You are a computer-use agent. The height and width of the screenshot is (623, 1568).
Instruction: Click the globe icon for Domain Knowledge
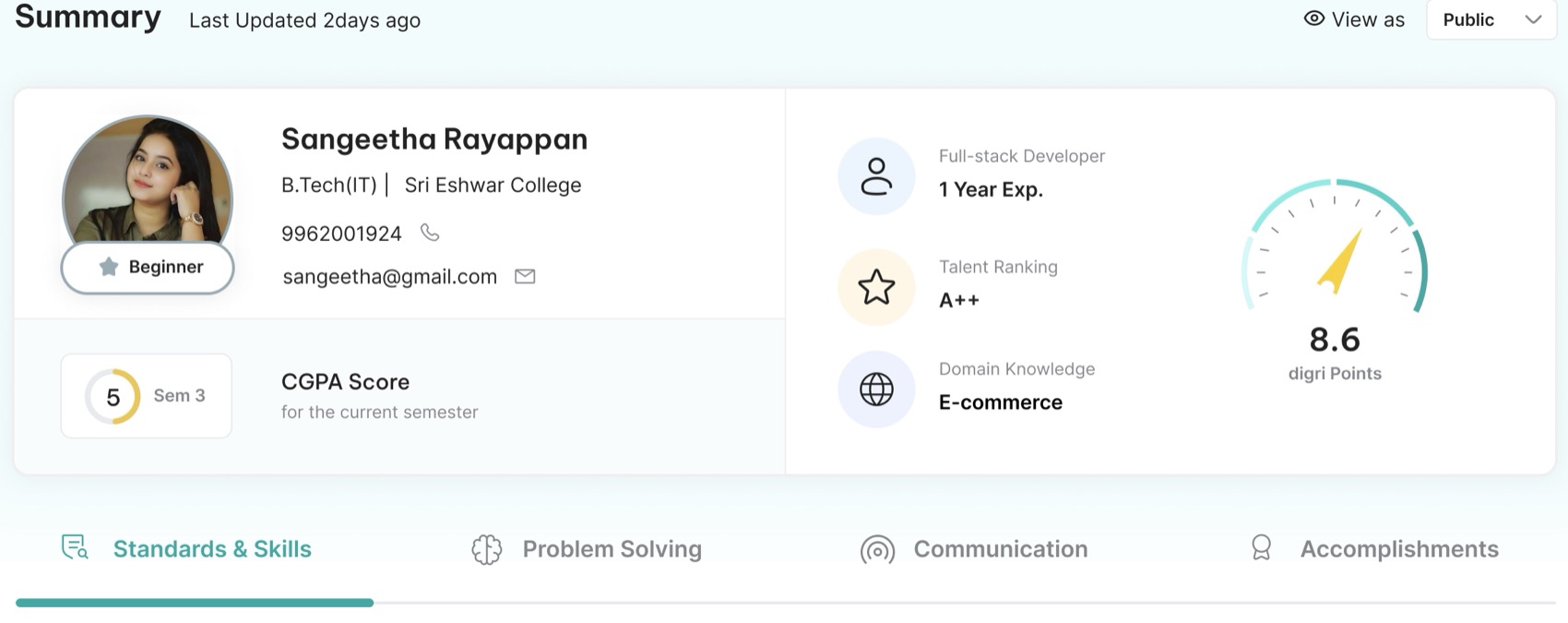click(x=876, y=389)
